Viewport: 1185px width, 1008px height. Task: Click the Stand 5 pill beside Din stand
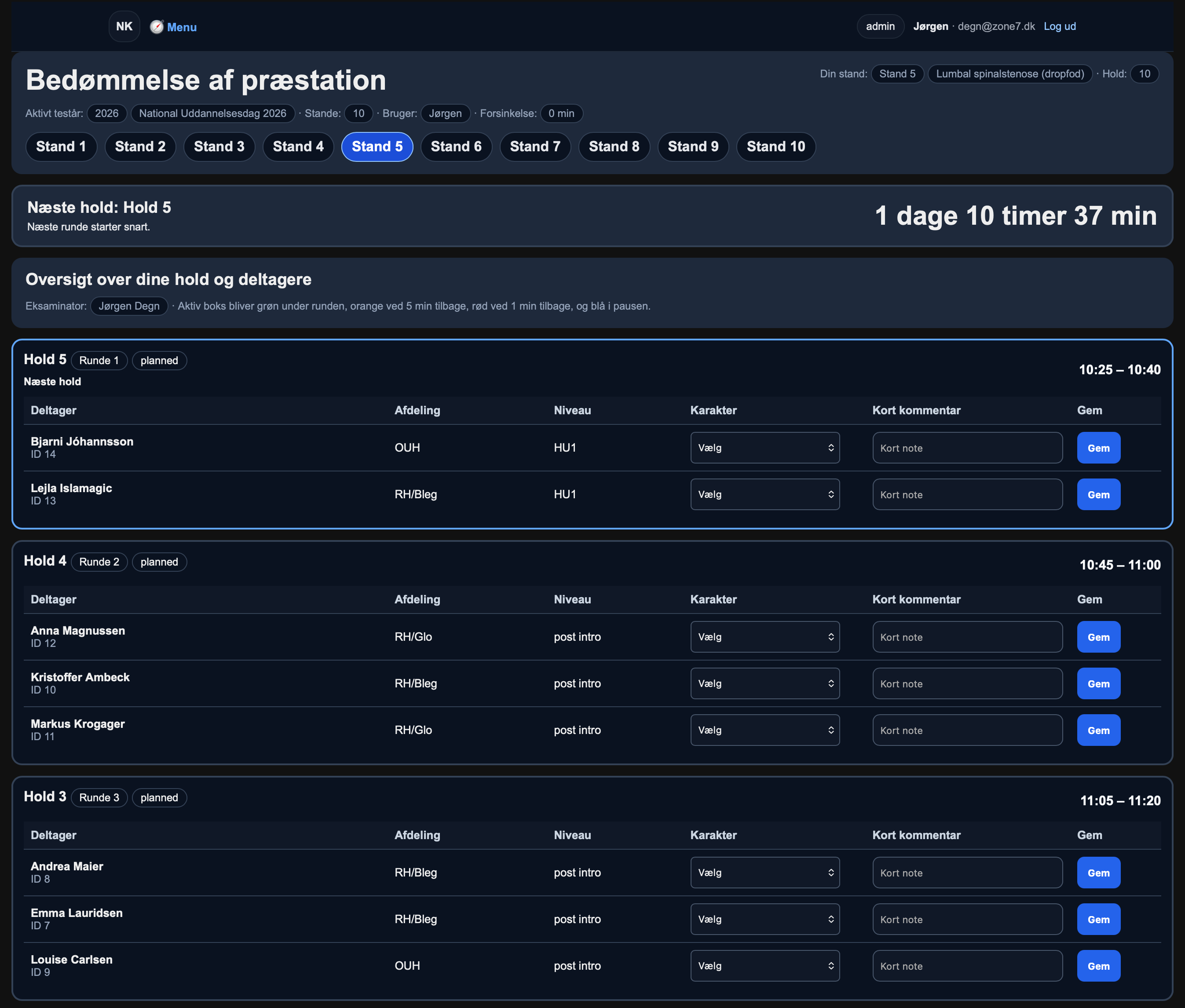(x=897, y=74)
